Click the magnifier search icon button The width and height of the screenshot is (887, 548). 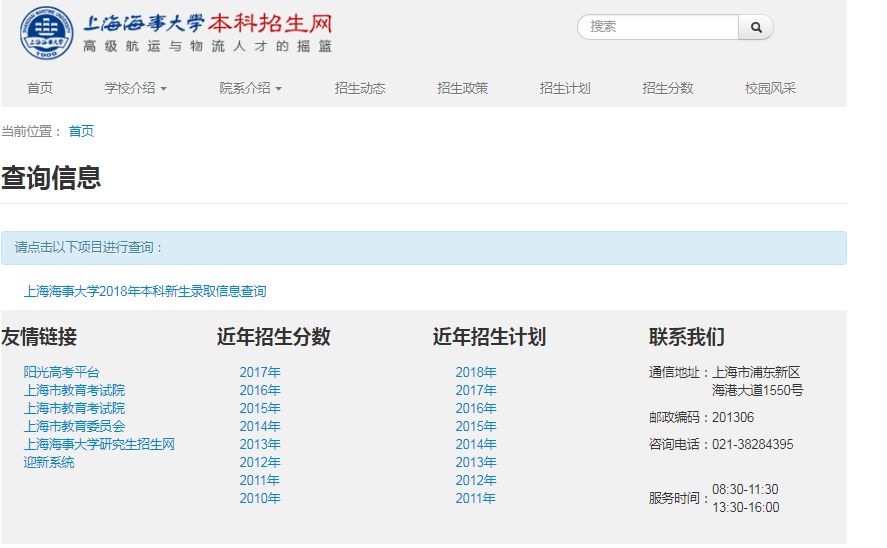tap(756, 27)
